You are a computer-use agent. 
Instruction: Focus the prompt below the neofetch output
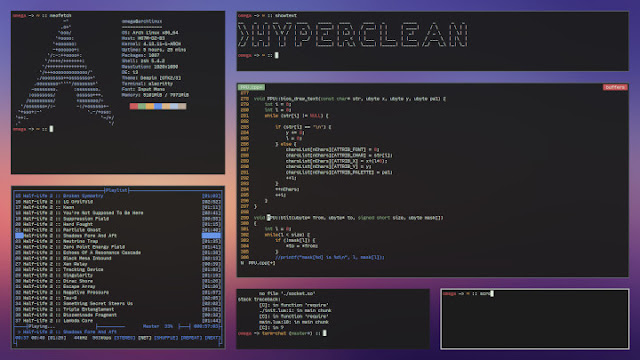pos(33,129)
